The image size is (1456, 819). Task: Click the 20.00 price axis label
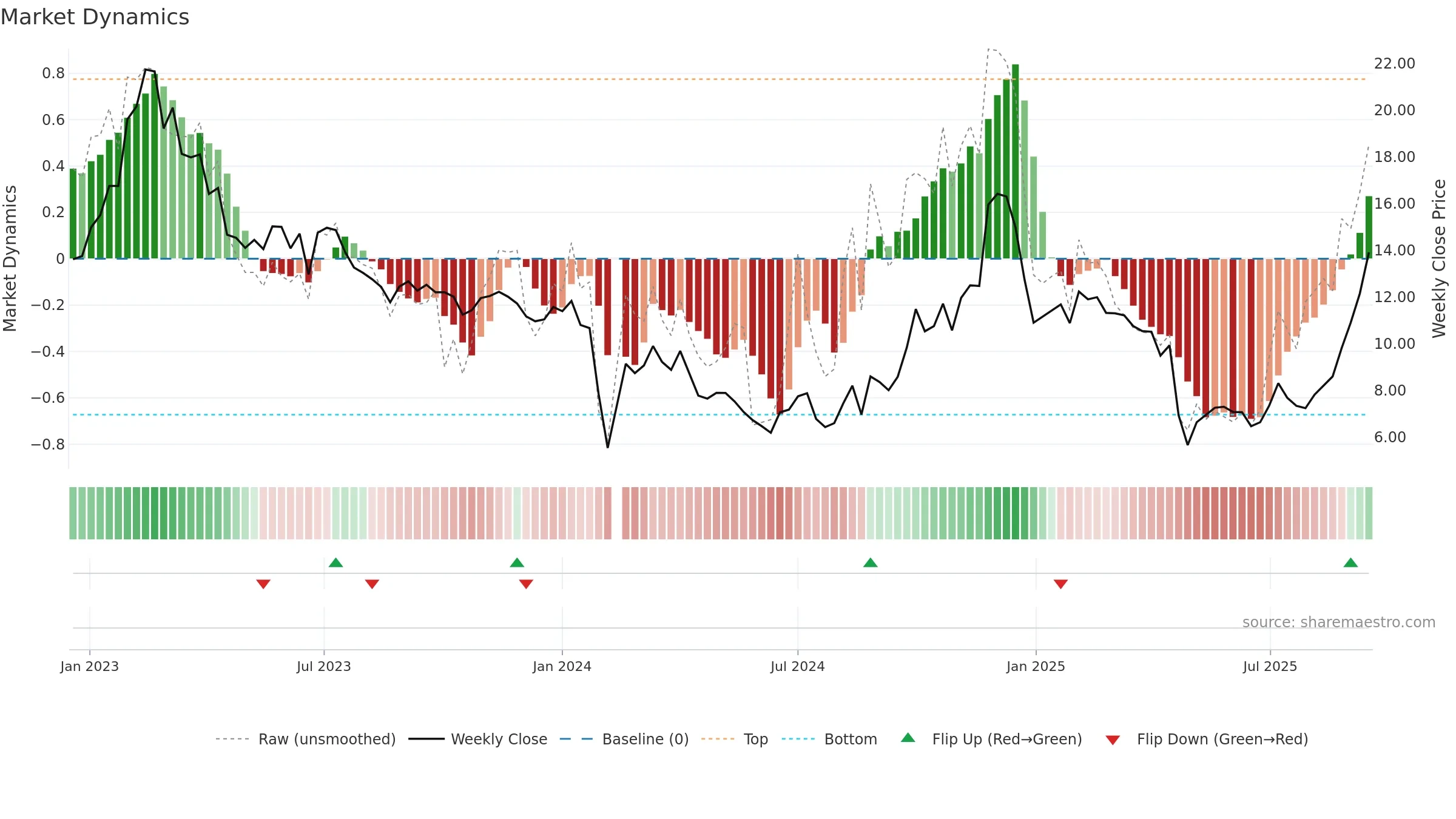(x=1395, y=110)
